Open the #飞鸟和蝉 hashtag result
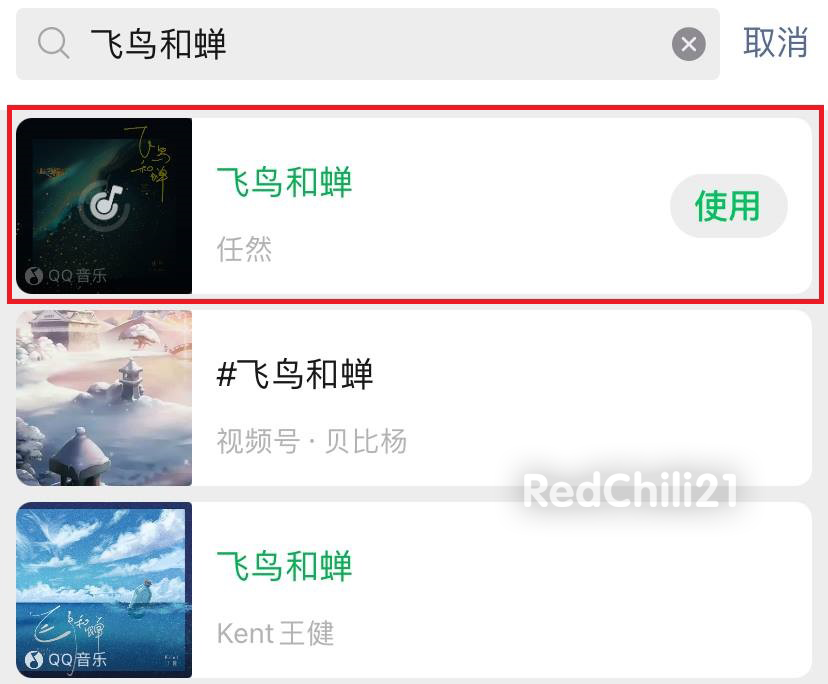The height and width of the screenshot is (684, 828). coord(295,374)
